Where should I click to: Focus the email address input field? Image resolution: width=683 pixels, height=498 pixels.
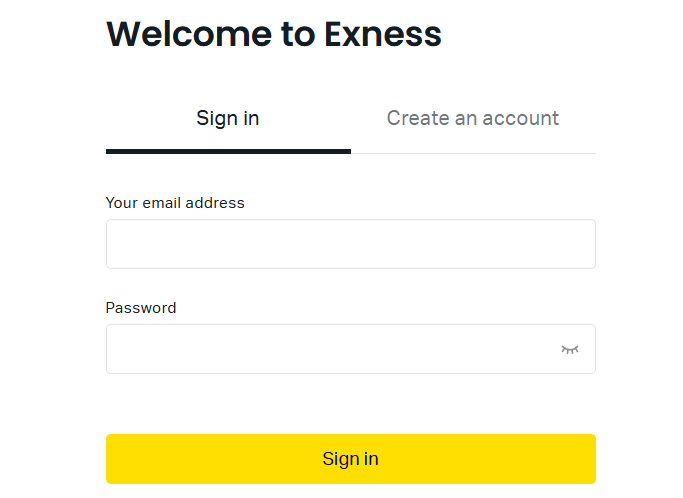tap(350, 244)
